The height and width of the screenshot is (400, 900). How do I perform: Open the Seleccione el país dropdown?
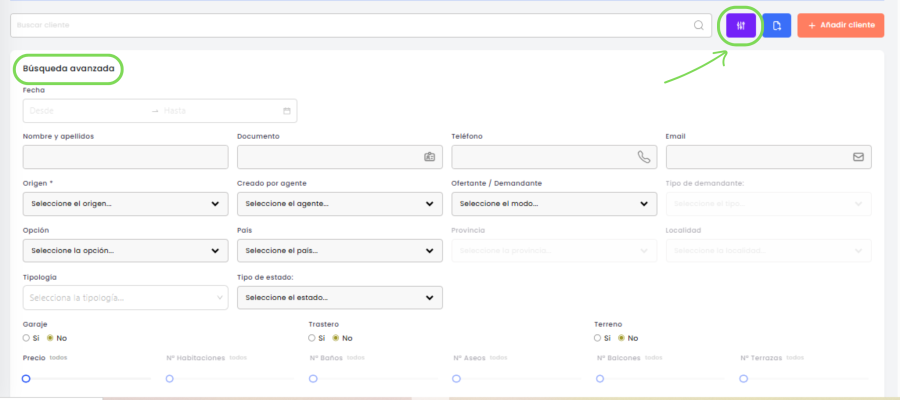[x=340, y=251]
